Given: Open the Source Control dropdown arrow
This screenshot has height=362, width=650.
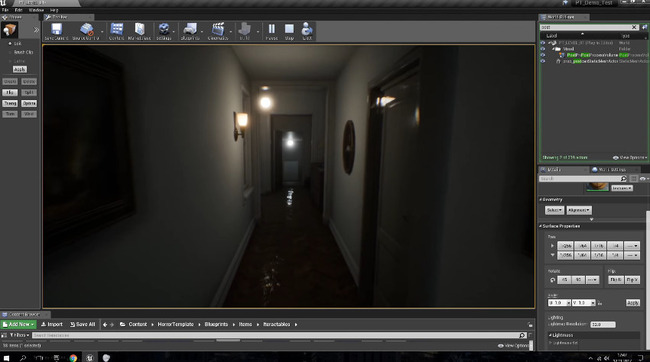Looking at the screenshot, I should (102, 31).
